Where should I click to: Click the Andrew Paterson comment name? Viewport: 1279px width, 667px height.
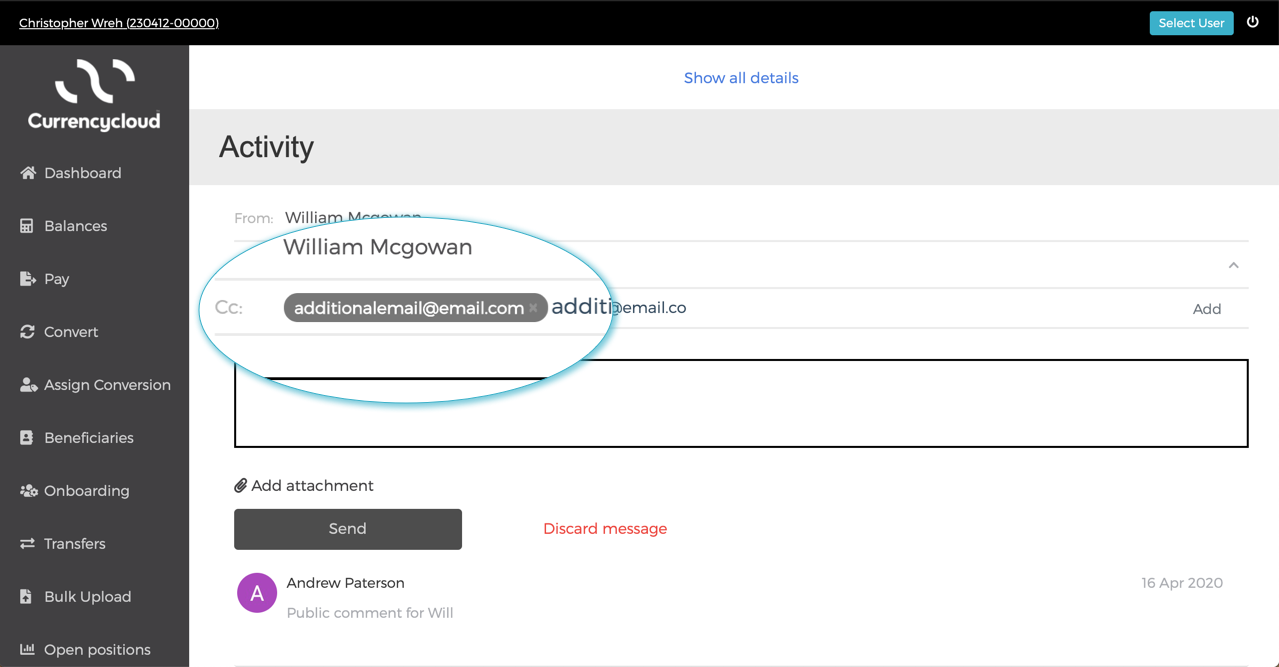[x=345, y=583]
